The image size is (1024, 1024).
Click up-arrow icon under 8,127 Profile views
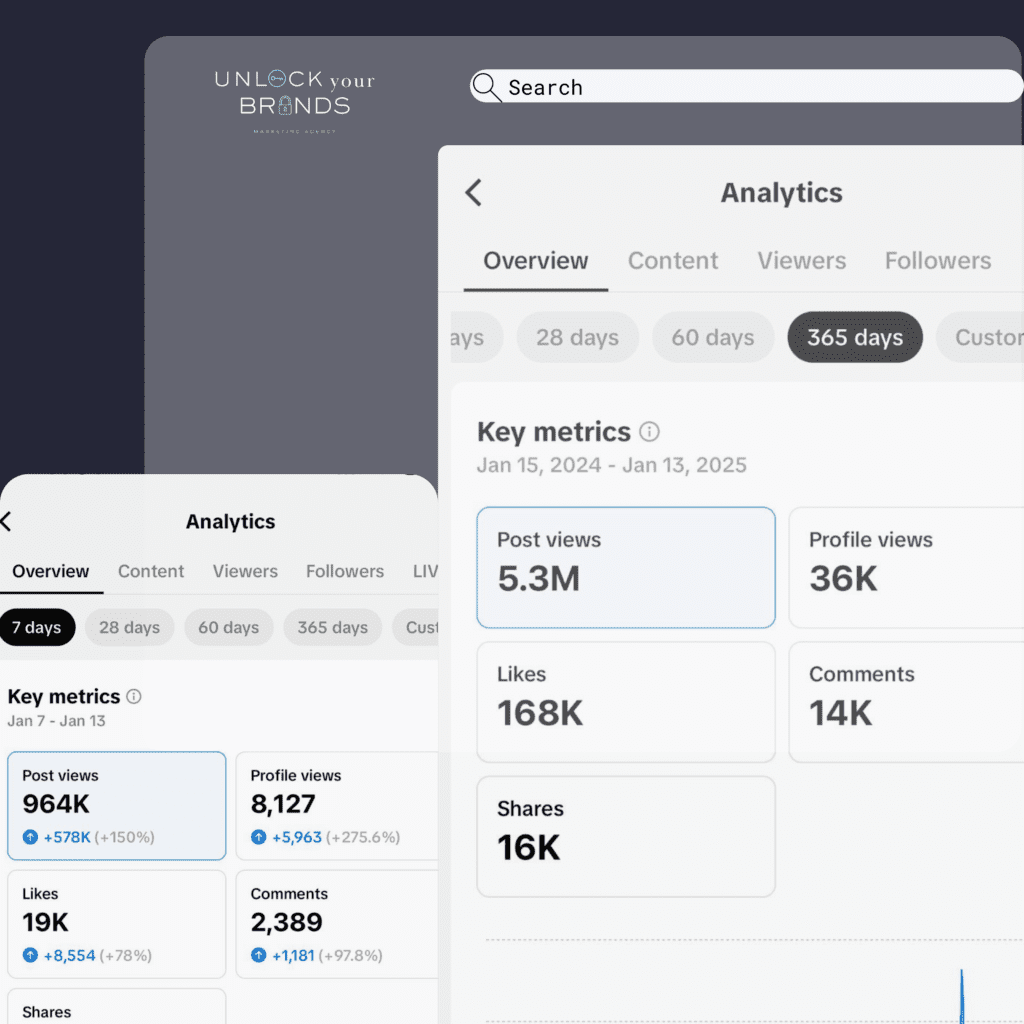point(259,837)
